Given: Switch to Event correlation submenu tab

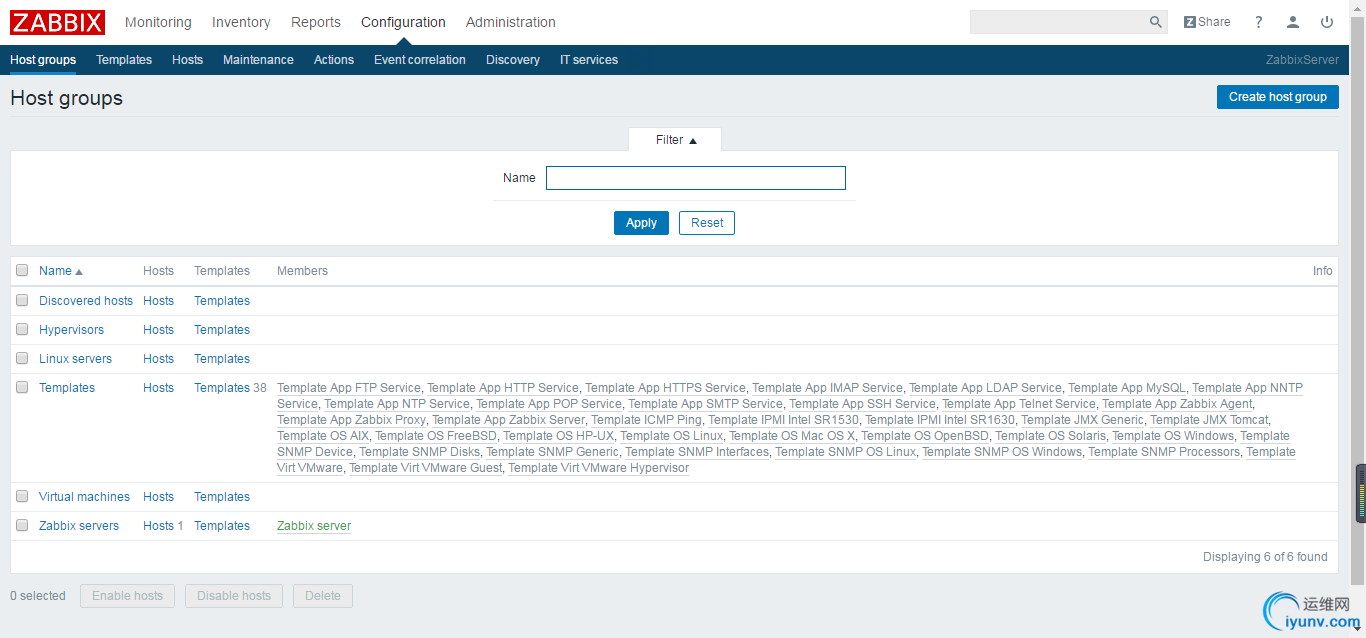Looking at the screenshot, I should [420, 60].
